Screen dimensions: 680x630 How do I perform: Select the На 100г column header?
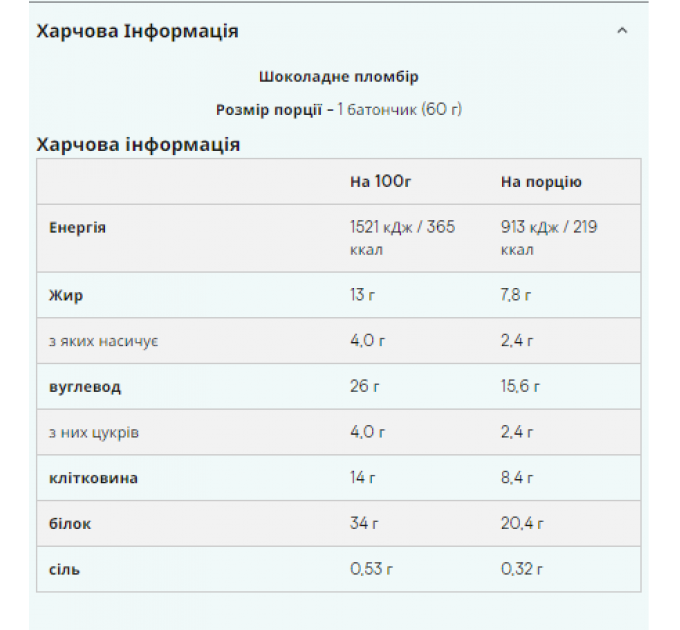point(380,182)
